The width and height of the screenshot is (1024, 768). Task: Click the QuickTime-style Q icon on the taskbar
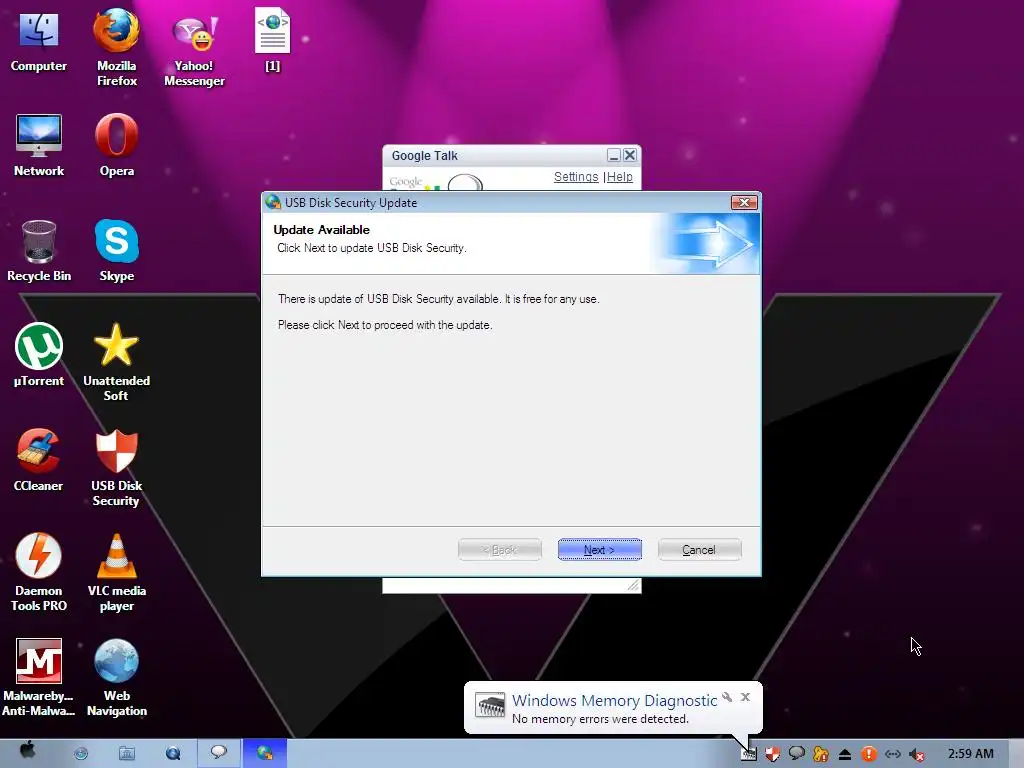pyautogui.click(x=173, y=754)
